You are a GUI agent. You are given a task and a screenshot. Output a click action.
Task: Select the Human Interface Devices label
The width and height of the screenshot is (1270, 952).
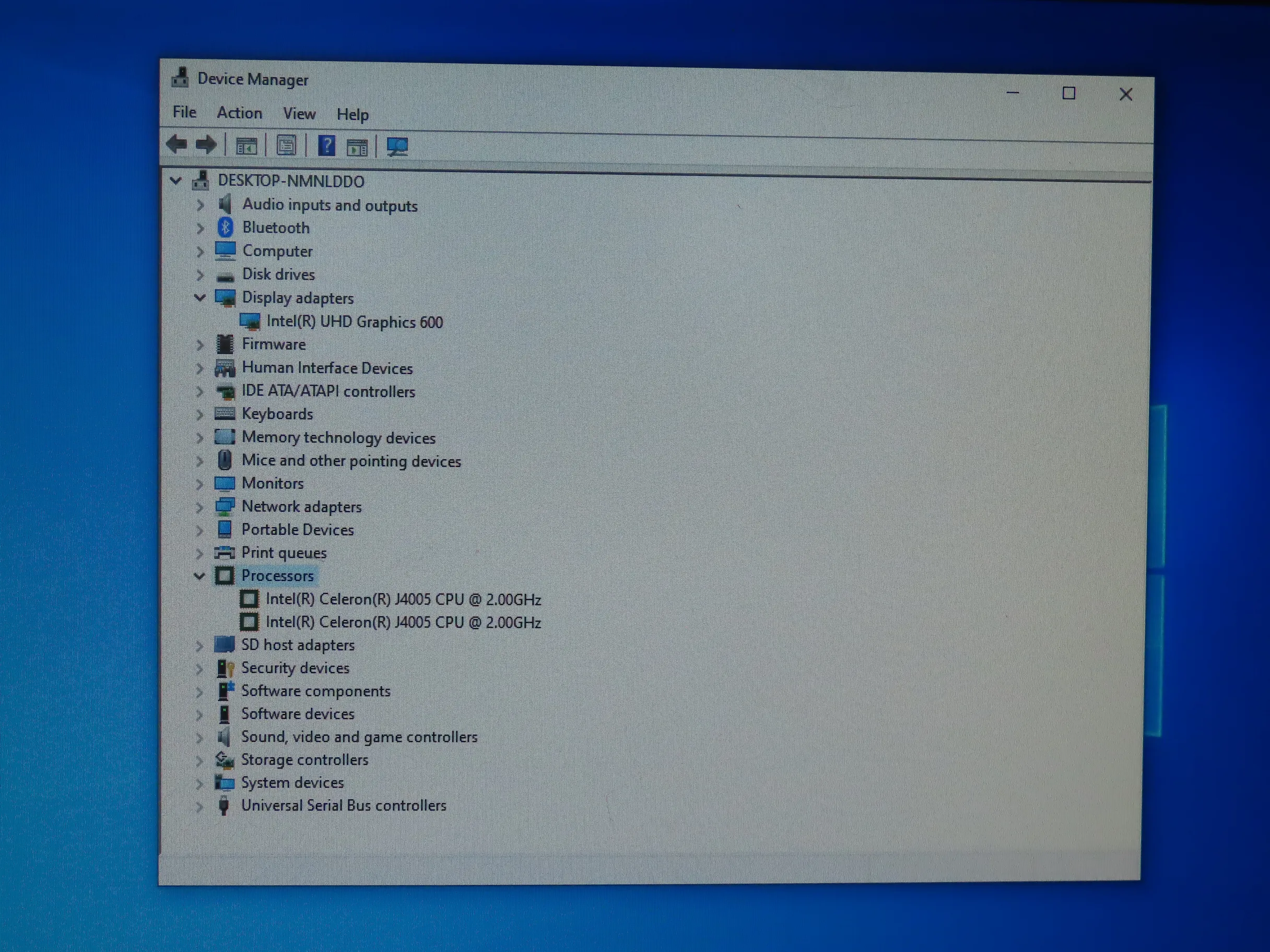[327, 368]
